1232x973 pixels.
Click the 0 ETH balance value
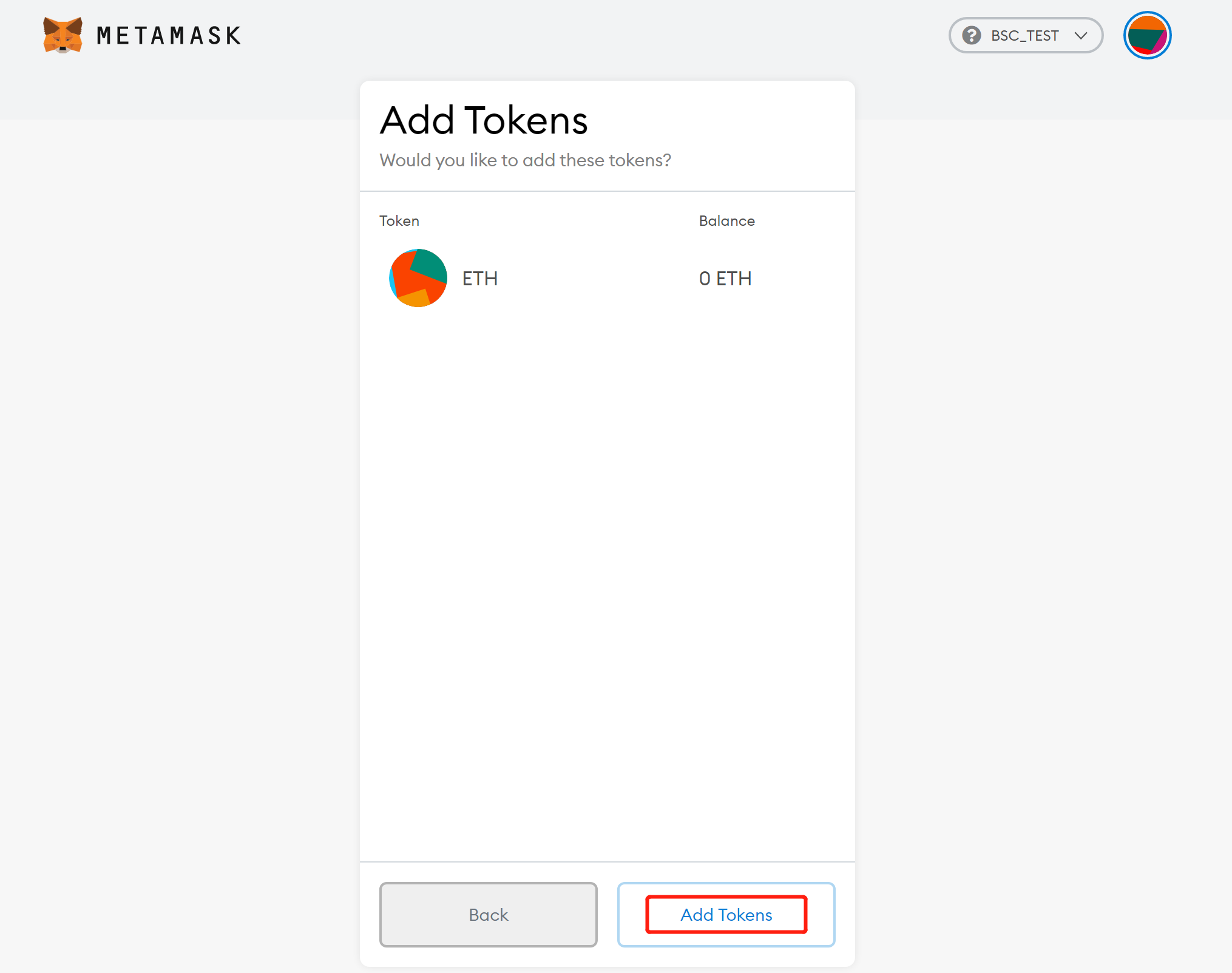click(x=725, y=279)
